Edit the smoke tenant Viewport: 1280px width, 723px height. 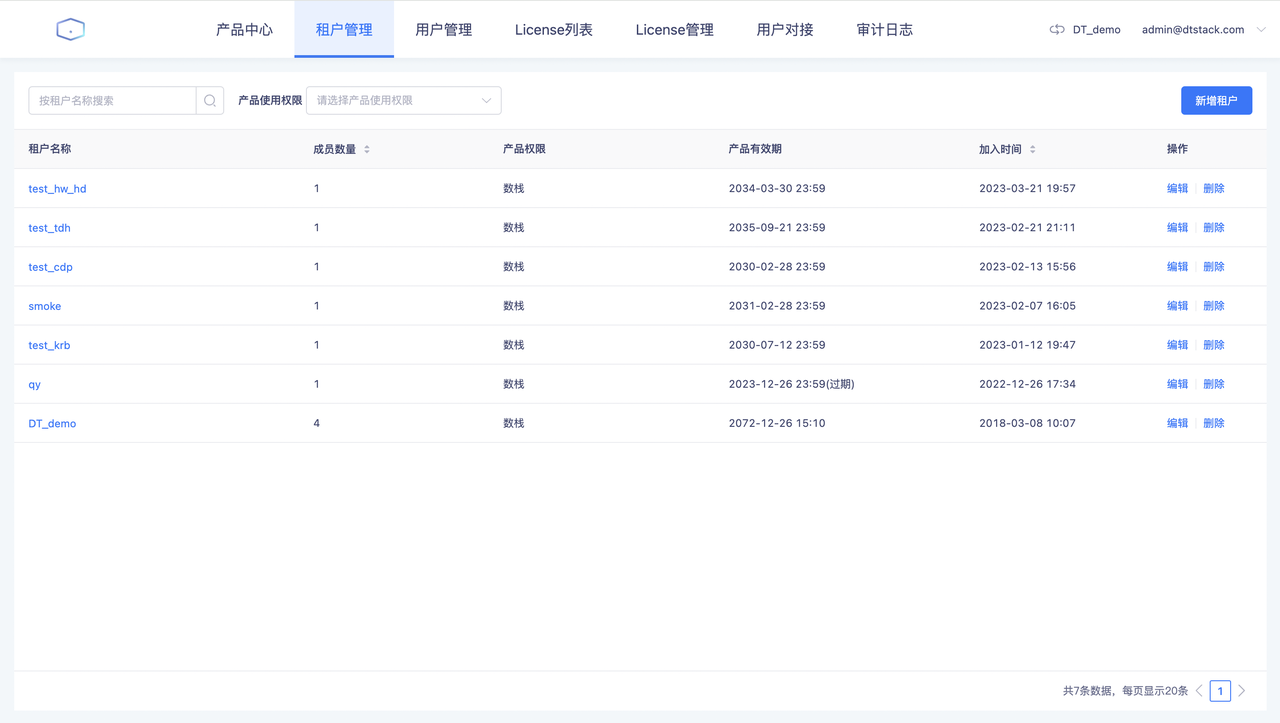1178,305
